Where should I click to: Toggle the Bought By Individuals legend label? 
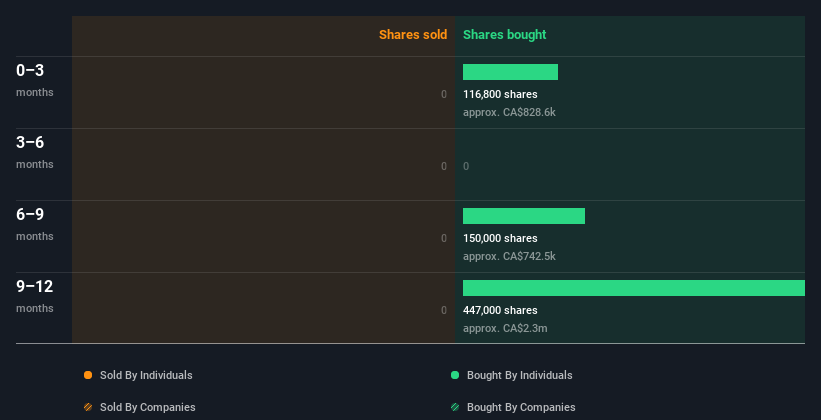[519, 375]
